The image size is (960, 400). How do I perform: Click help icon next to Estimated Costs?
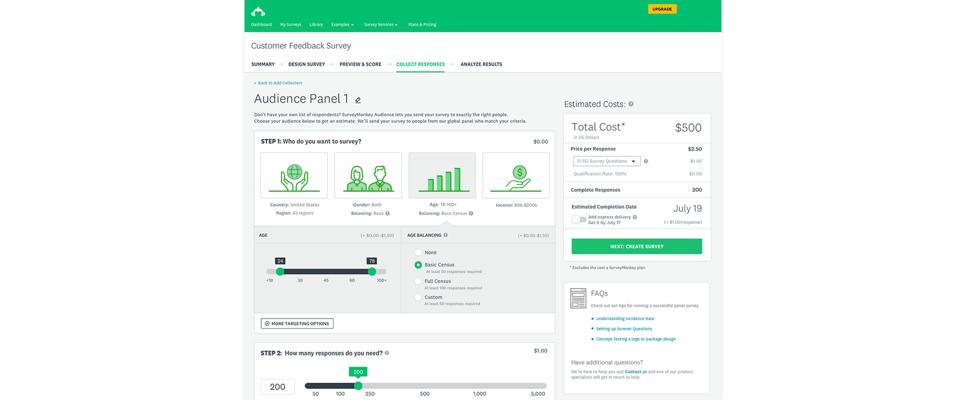pyautogui.click(x=631, y=104)
